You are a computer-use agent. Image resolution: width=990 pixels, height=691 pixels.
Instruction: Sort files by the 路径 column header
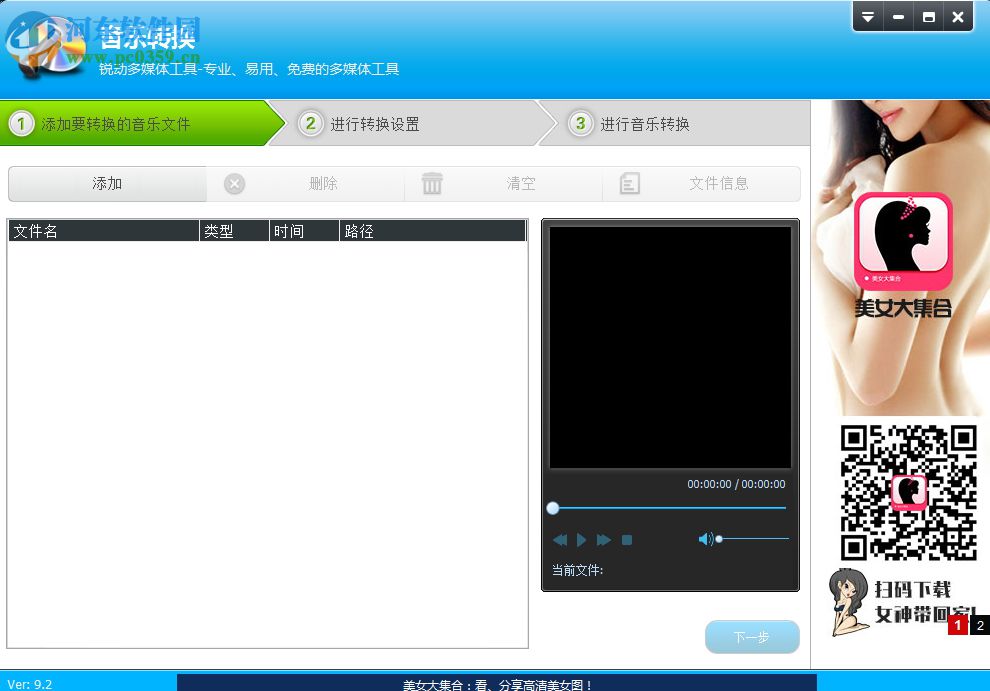coord(358,230)
